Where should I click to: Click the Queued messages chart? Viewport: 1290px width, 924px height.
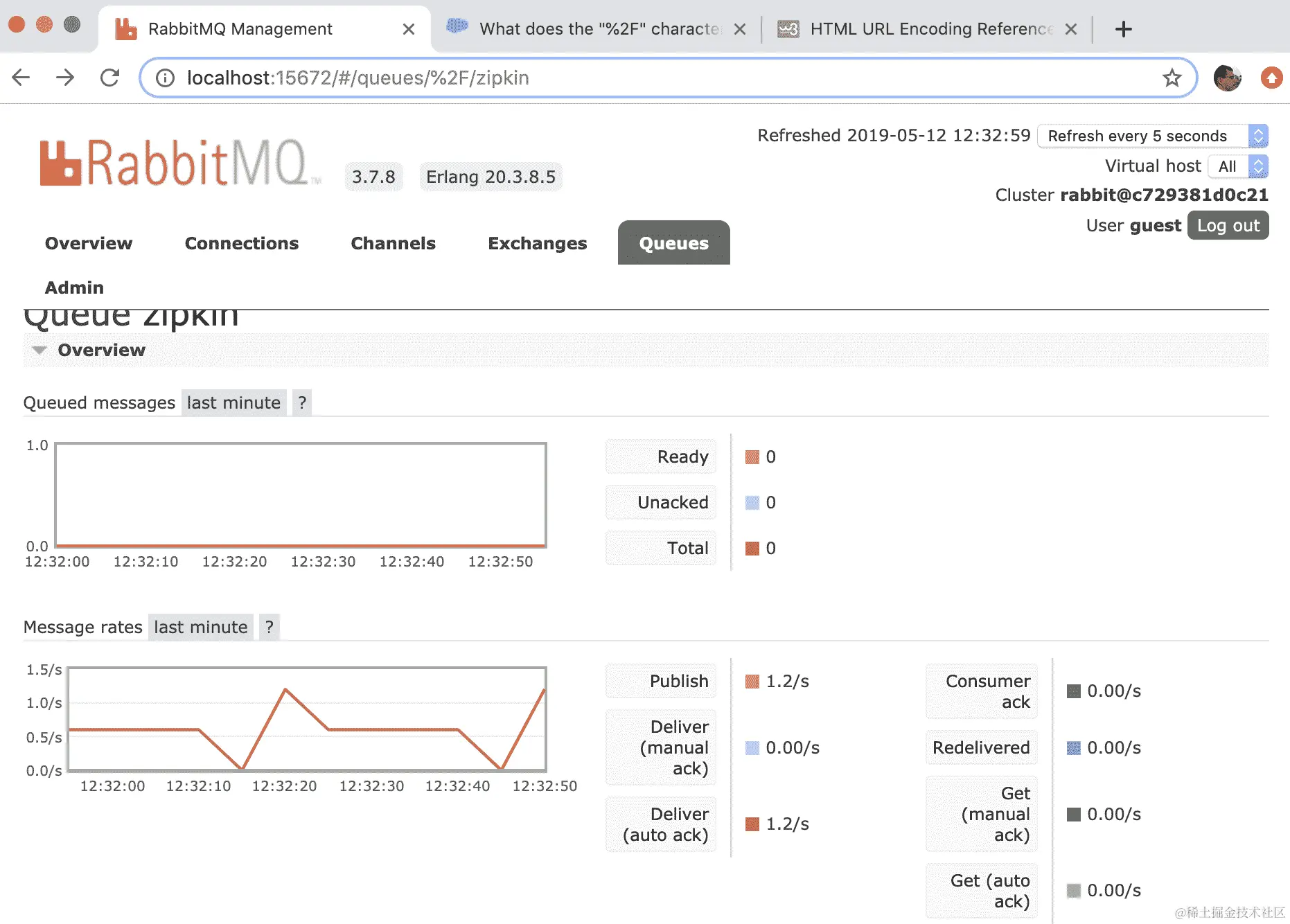pos(301,495)
